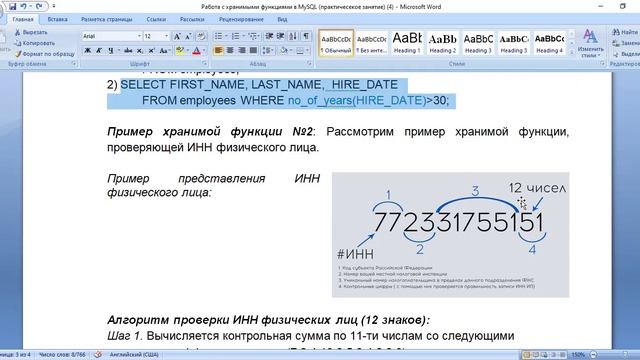
Task: Open the Вид ribbon tab
Action: point(282,19)
